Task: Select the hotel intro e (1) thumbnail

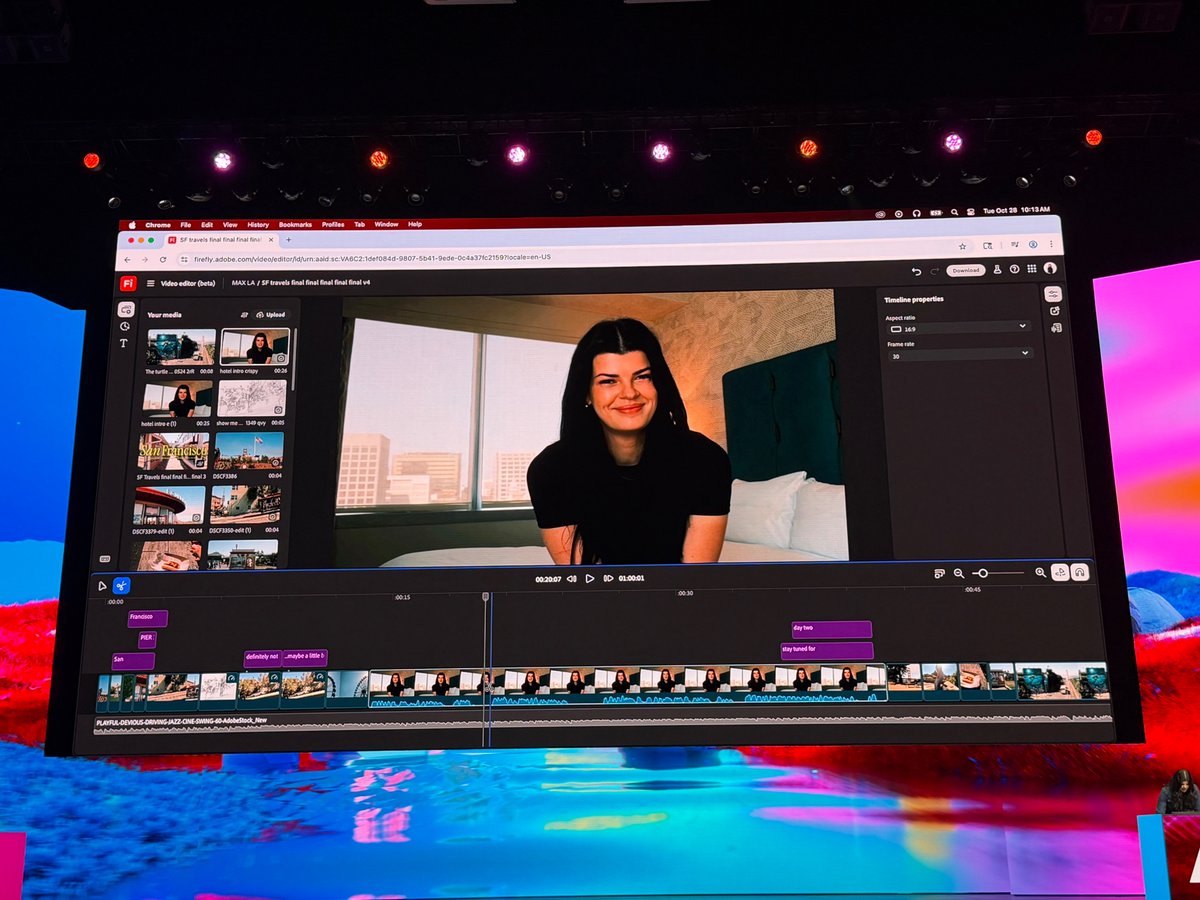Action: 178,398
